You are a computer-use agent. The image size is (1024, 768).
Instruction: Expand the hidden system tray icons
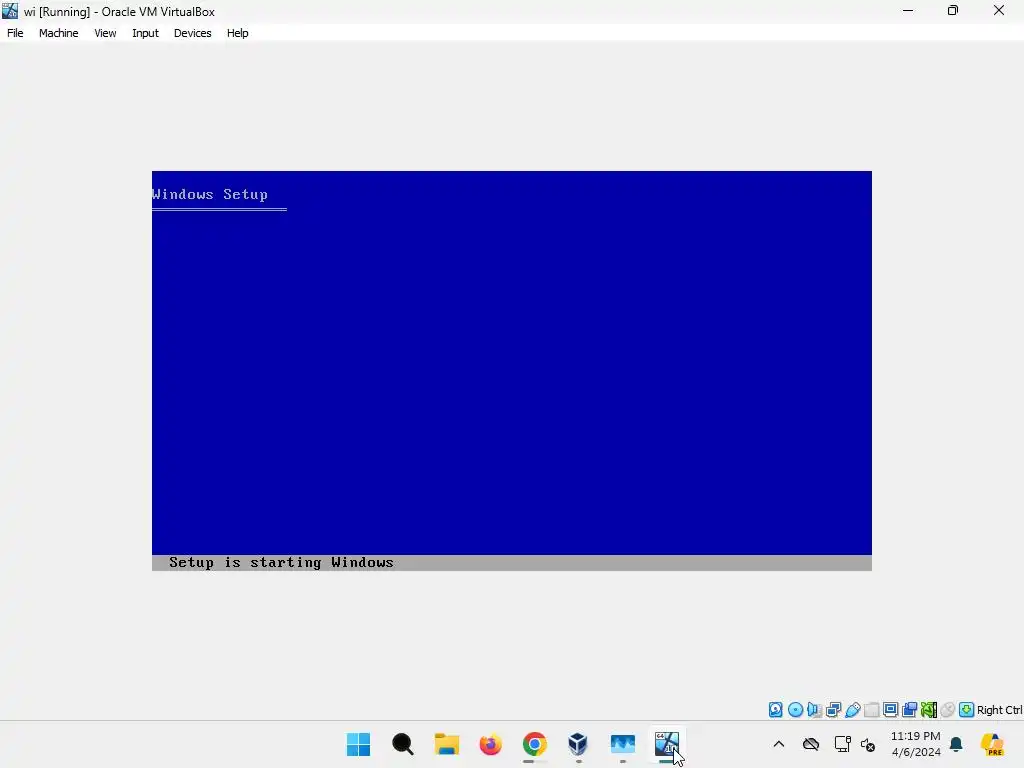(x=778, y=744)
